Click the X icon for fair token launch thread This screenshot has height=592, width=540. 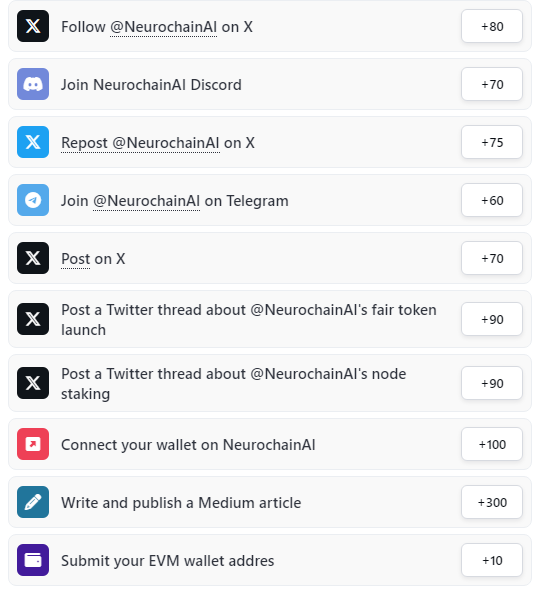(x=33, y=319)
